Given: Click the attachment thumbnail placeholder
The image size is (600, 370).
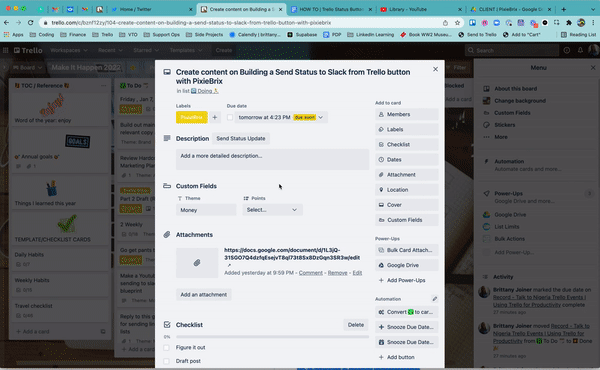Looking at the screenshot, I should (x=197, y=263).
